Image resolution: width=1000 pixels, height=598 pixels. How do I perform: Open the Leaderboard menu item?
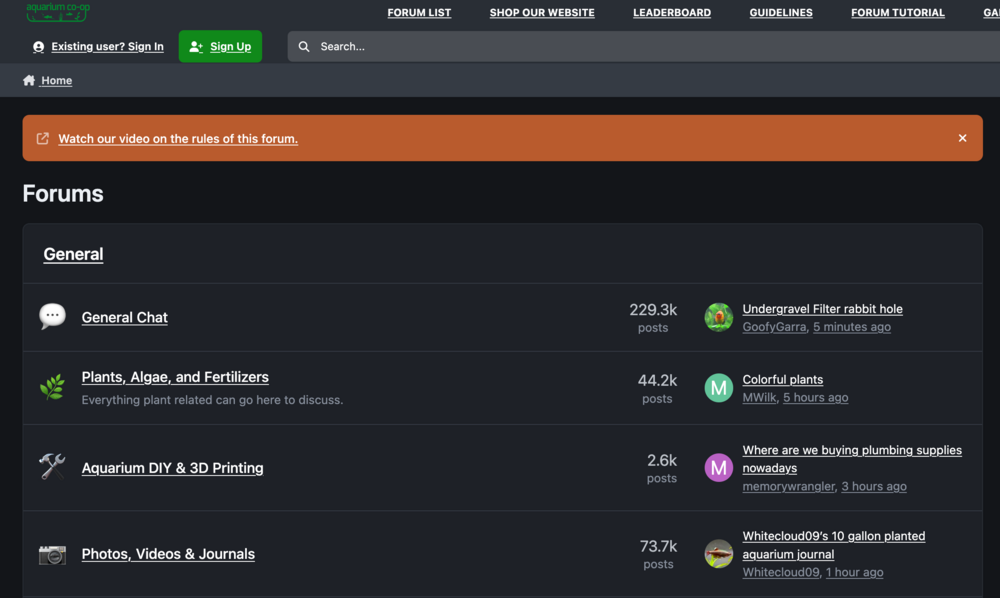tap(672, 12)
